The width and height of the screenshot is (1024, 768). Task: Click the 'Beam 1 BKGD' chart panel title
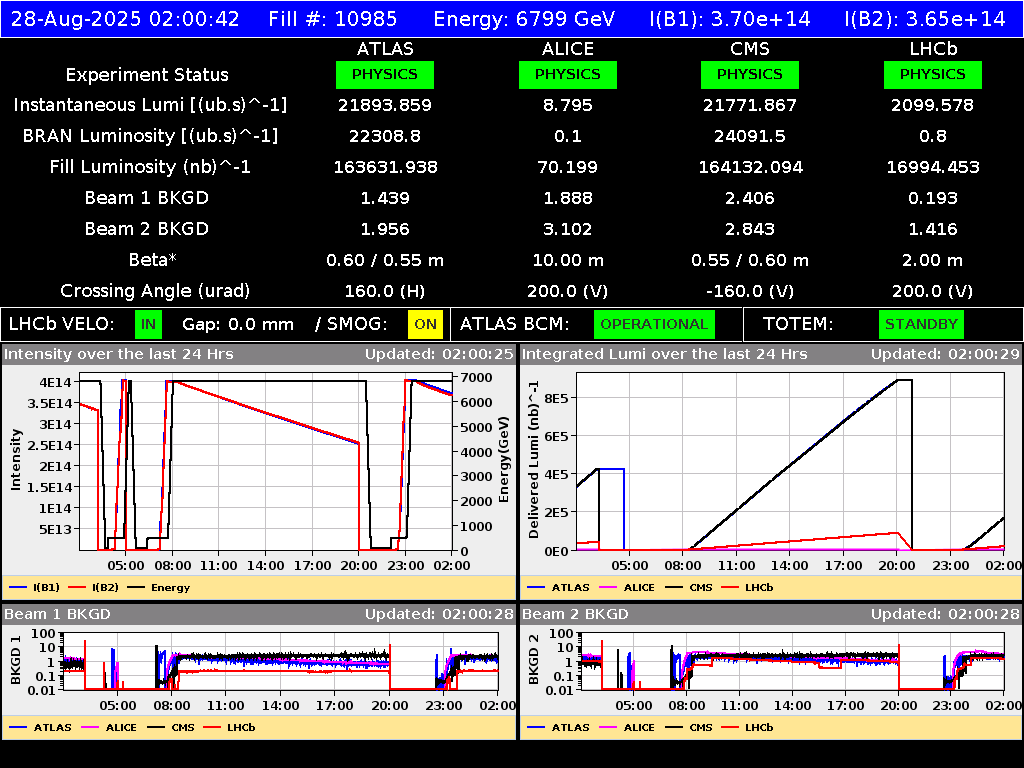(x=57, y=614)
